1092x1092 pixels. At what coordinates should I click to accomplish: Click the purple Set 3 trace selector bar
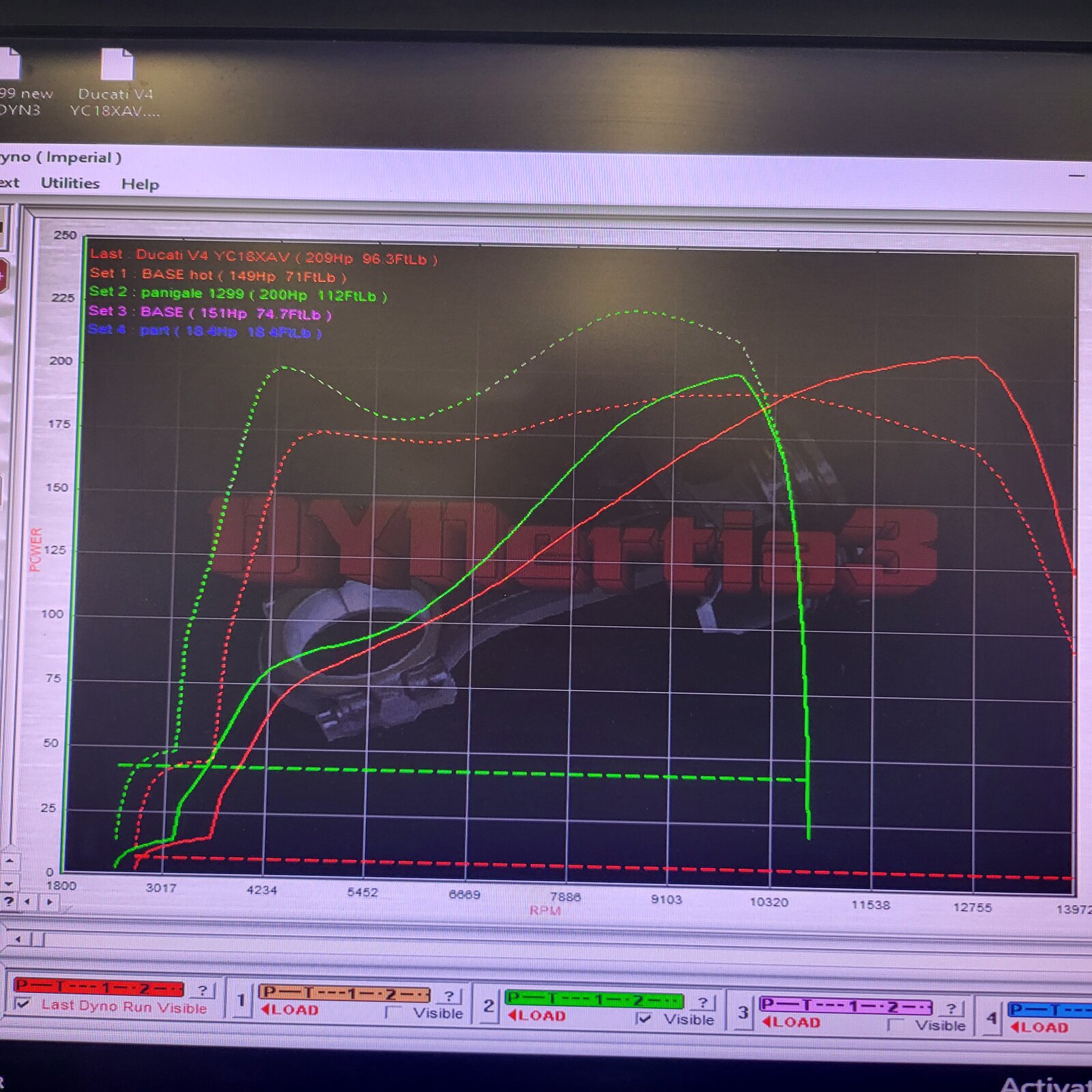846,1005
